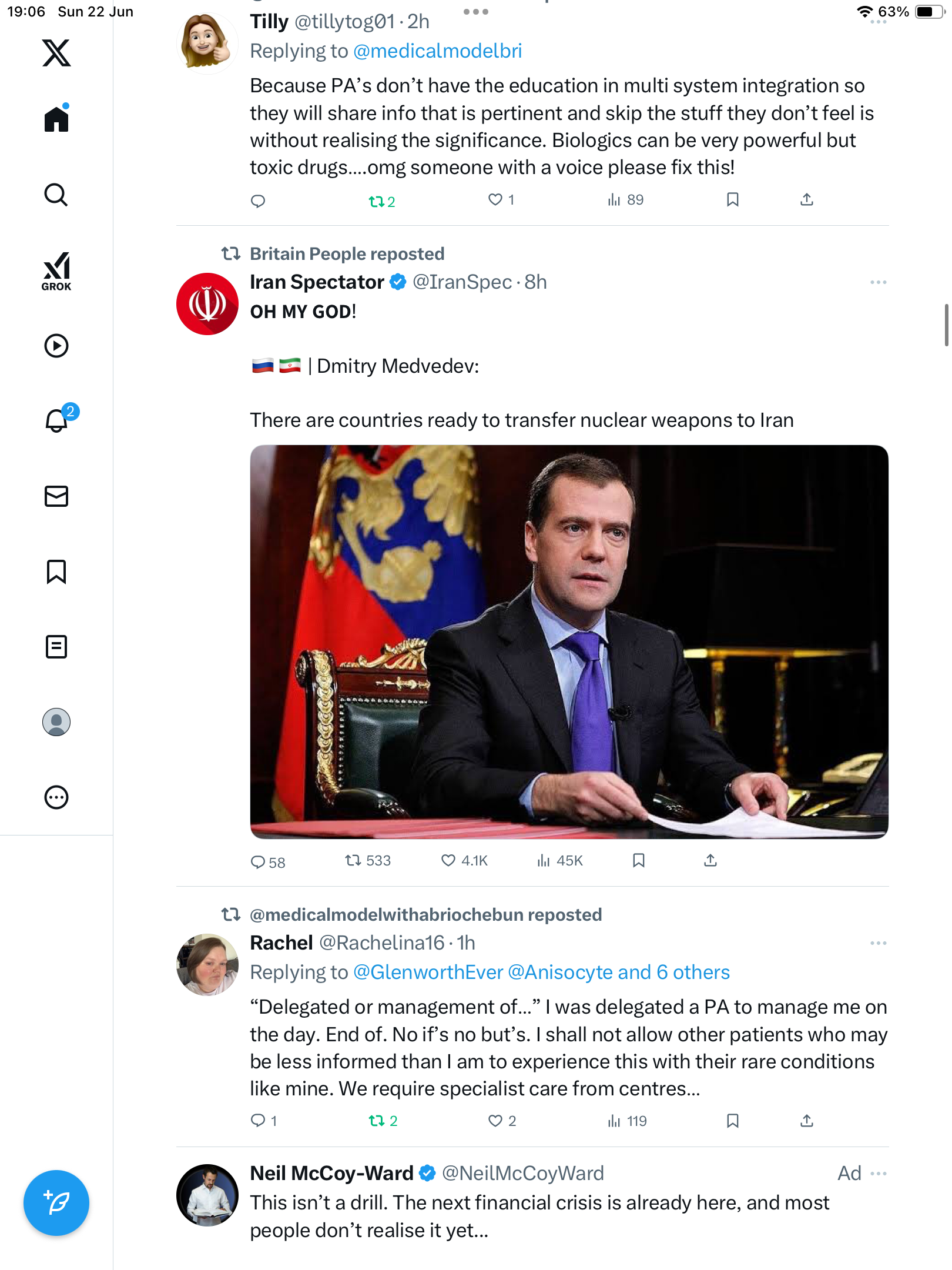Expand the More circle menu in sidebar
This screenshot has height=1270, width=952.
pyautogui.click(x=56, y=797)
